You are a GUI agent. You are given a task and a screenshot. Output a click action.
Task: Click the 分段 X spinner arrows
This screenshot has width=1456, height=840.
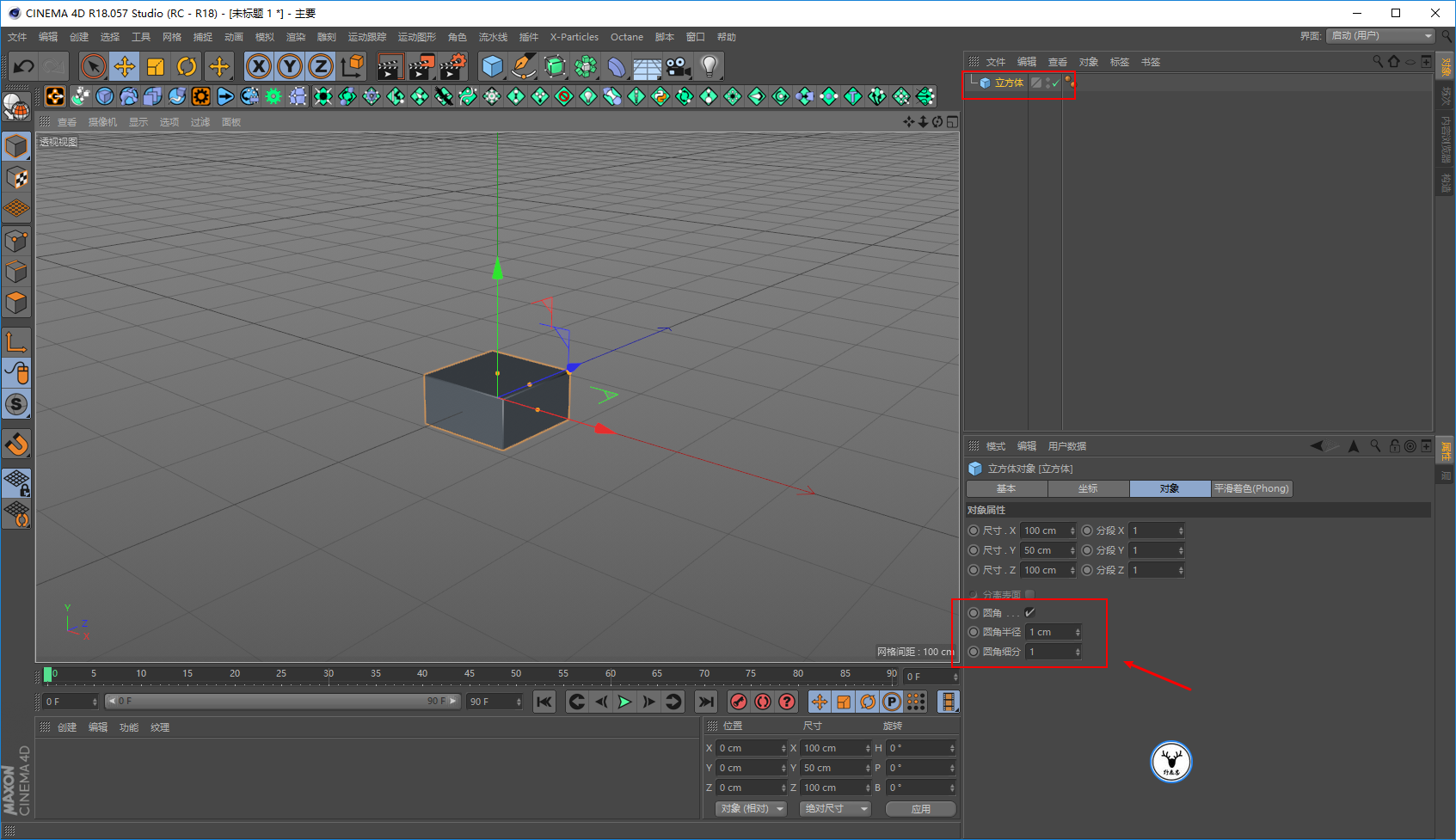1181,530
